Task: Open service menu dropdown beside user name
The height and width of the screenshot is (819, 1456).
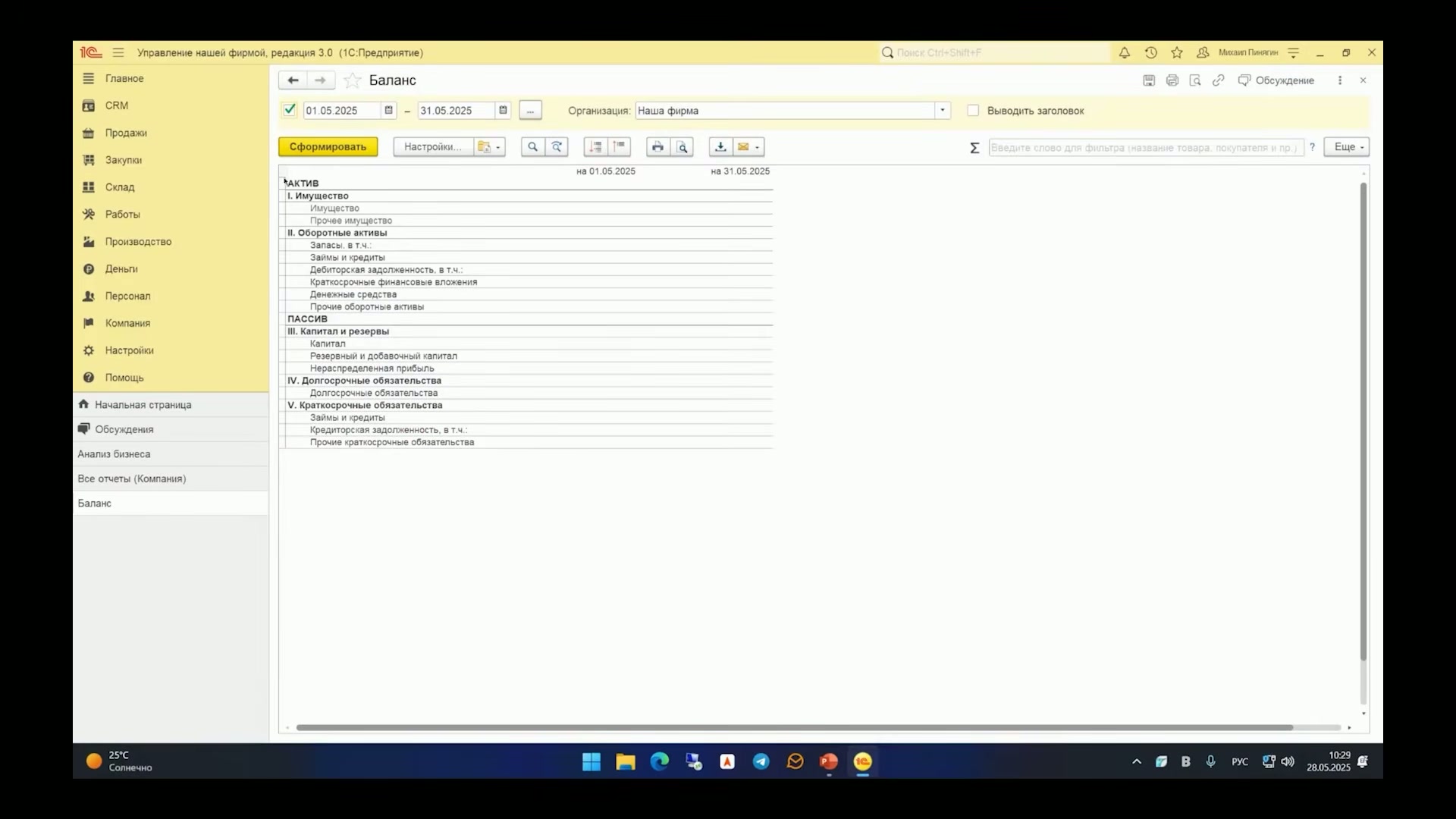Action: point(1294,52)
